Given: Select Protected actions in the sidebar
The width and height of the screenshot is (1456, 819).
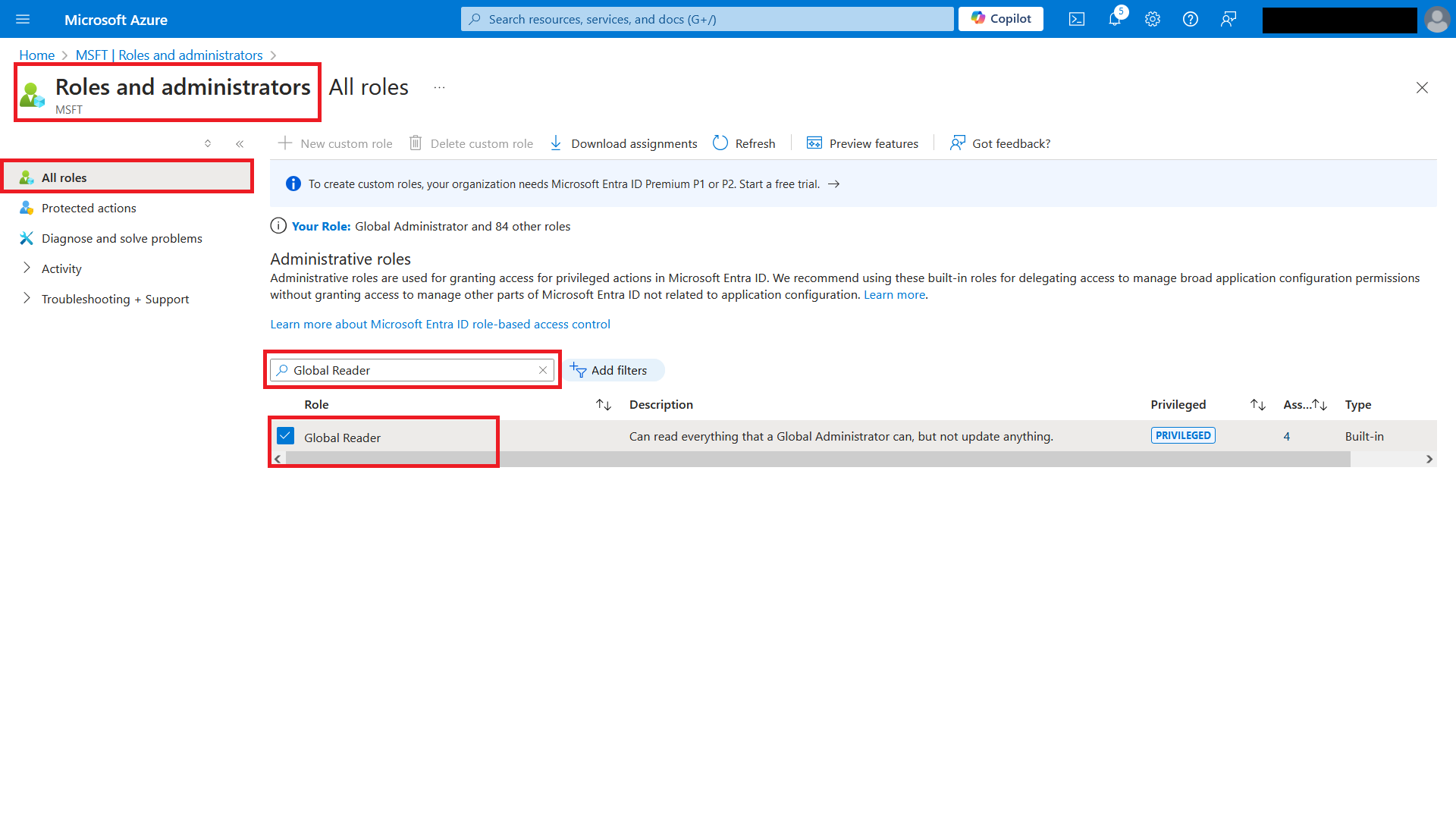Looking at the screenshot, I should (x=89, y=208).
